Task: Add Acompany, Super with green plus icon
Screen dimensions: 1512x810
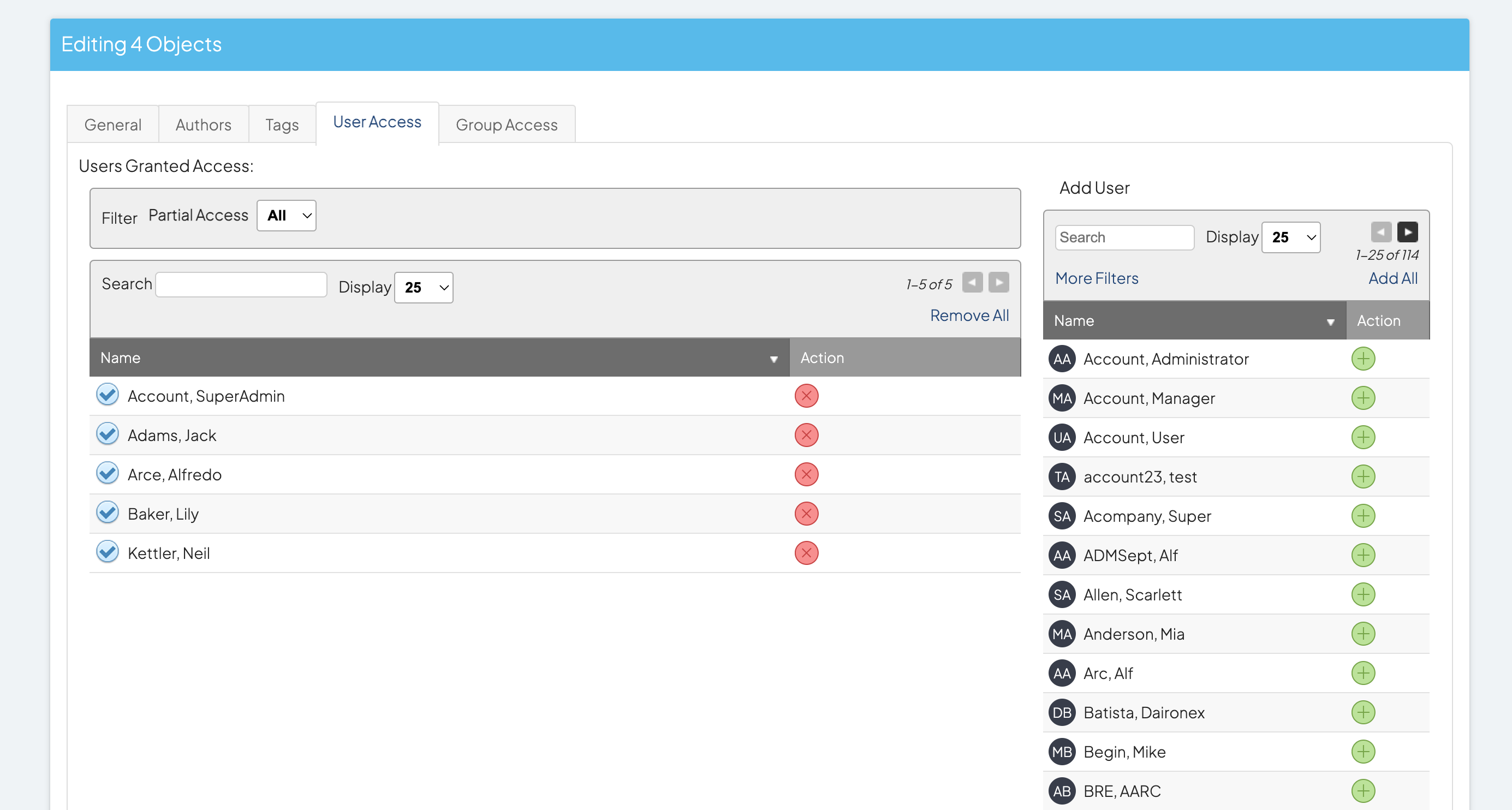Action: click(x=1363, y=516)
